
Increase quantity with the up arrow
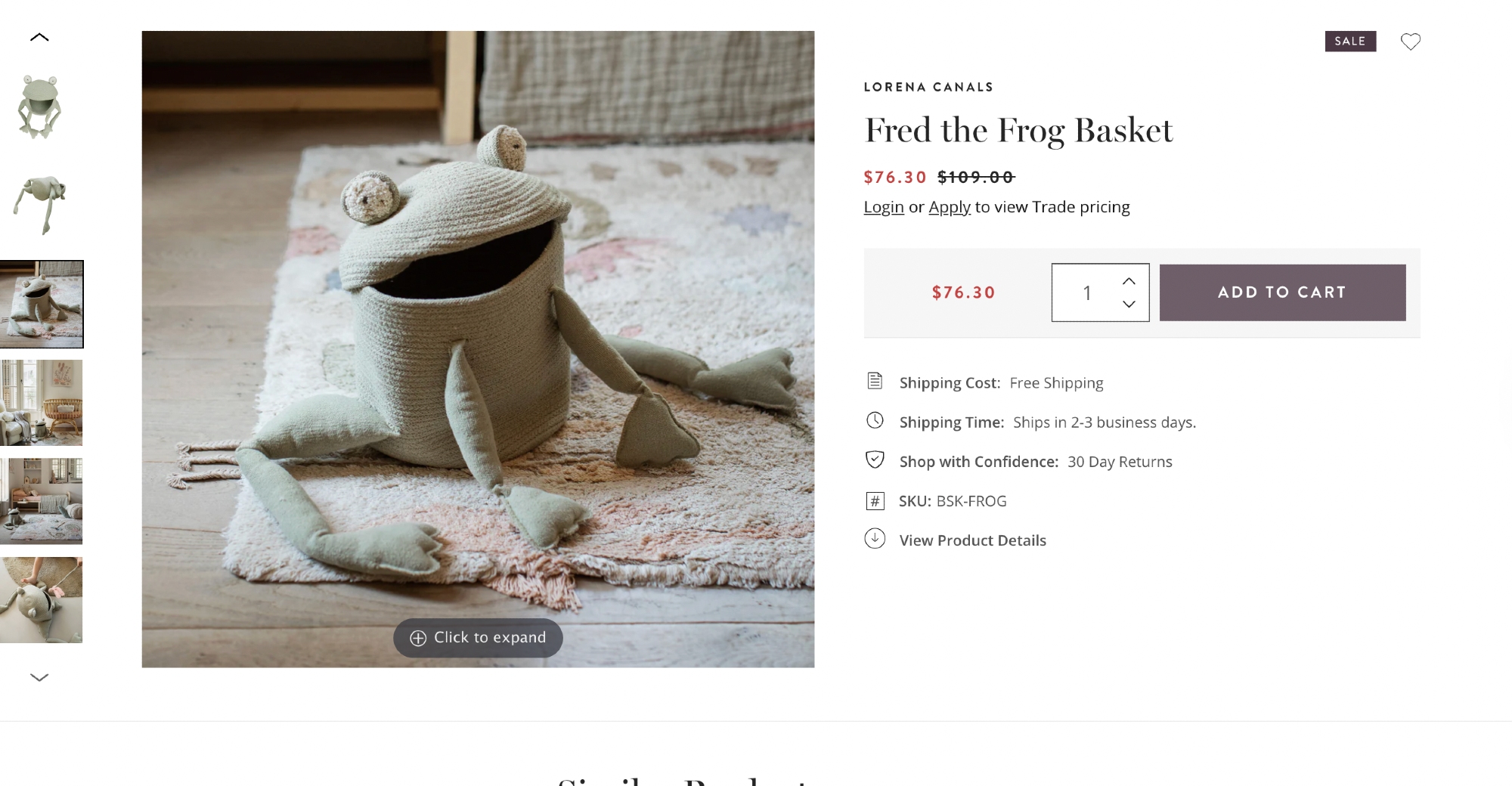1129,281
